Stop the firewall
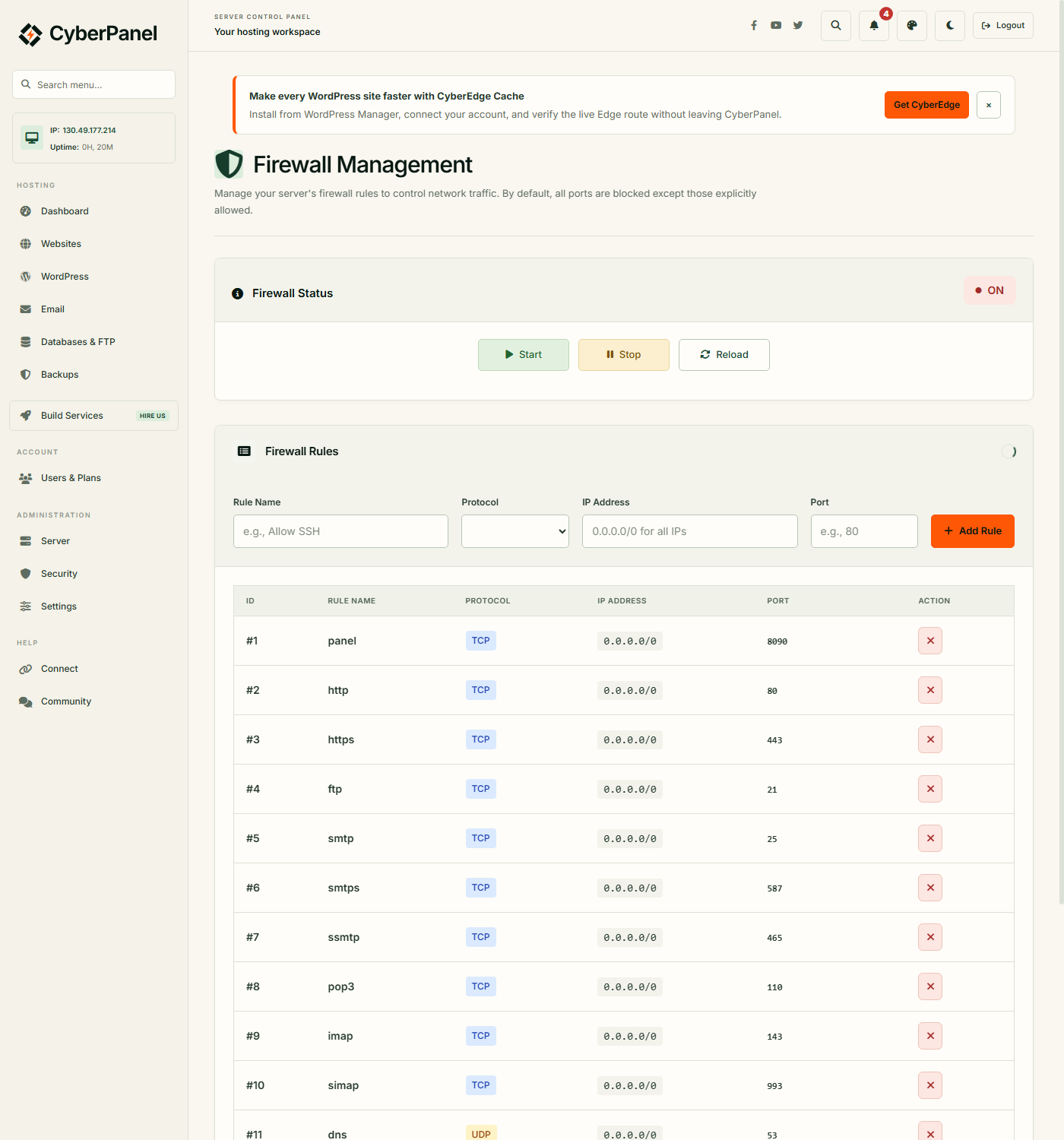Screen dimensions: 1064x1140 [624, 355]
